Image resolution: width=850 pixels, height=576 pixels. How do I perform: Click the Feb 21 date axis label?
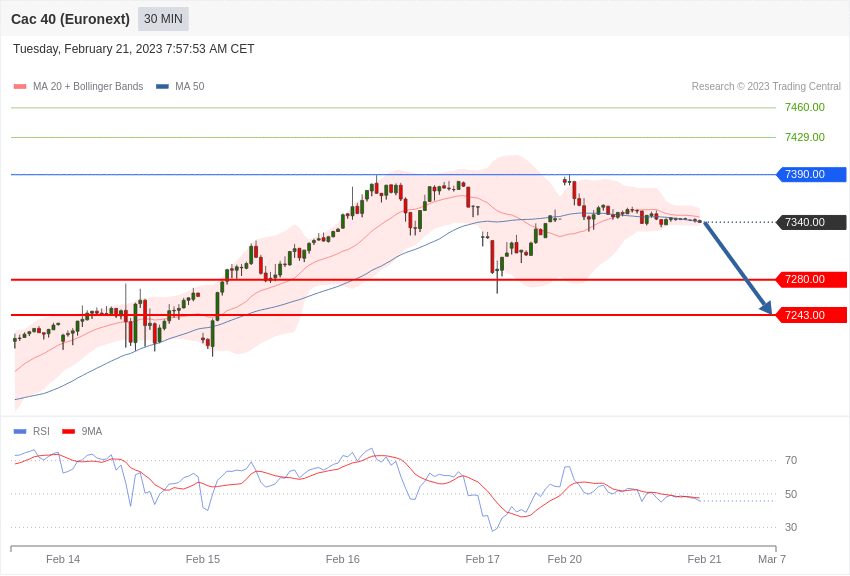point(704,559)
